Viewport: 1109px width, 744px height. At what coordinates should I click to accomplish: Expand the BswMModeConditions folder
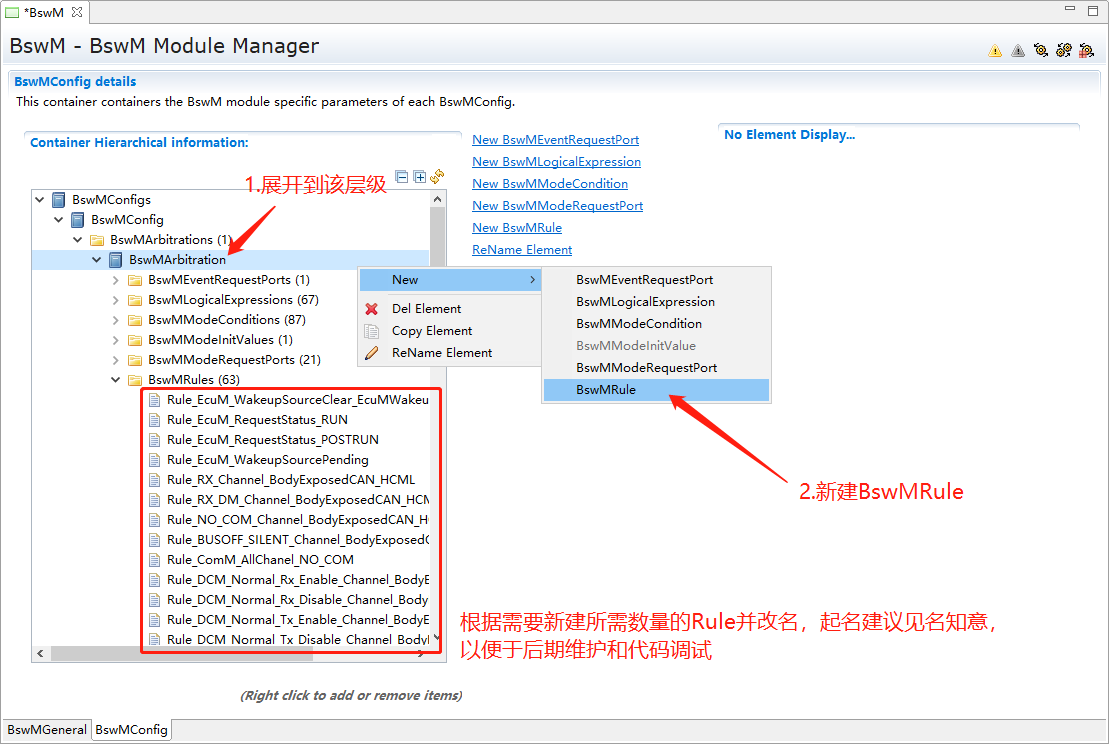click(x=116, y=320)
